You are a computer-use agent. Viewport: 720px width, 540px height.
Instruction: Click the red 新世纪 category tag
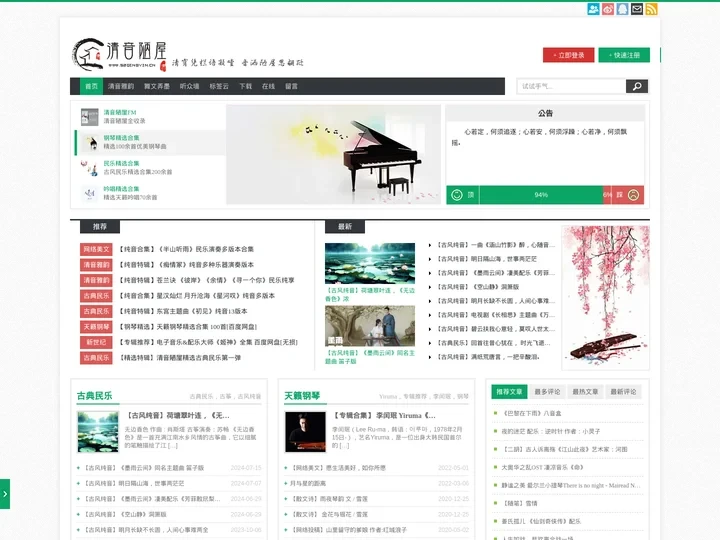(96, 343)
